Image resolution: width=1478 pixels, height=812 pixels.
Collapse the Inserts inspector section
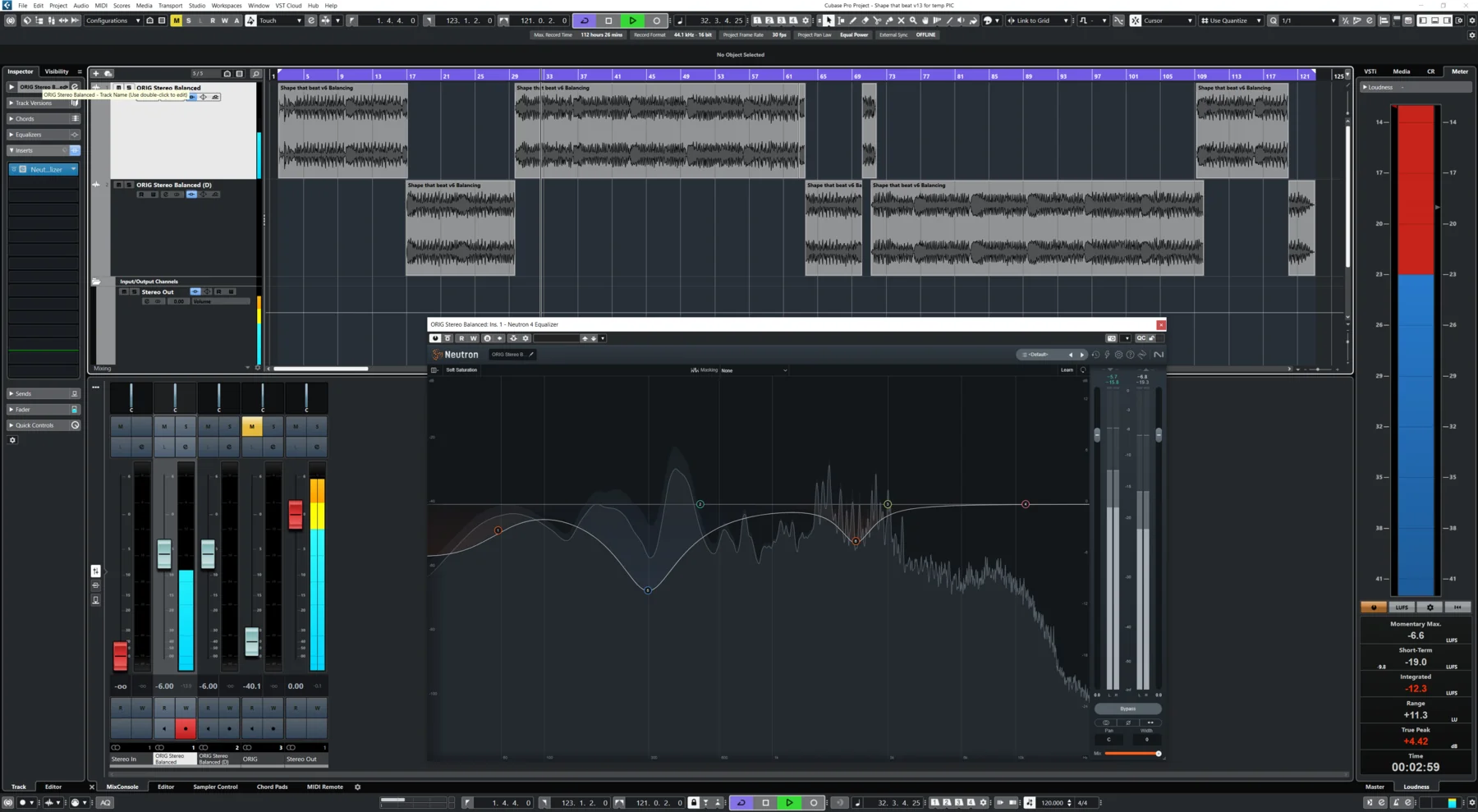[44, 150]
